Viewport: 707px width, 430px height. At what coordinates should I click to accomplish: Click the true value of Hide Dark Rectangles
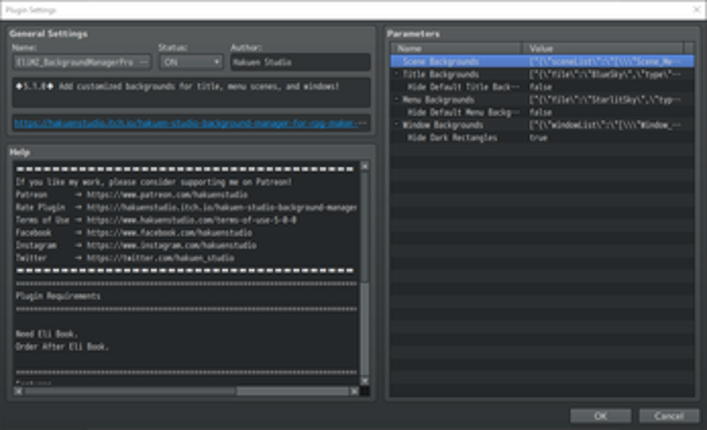[538, 137]
